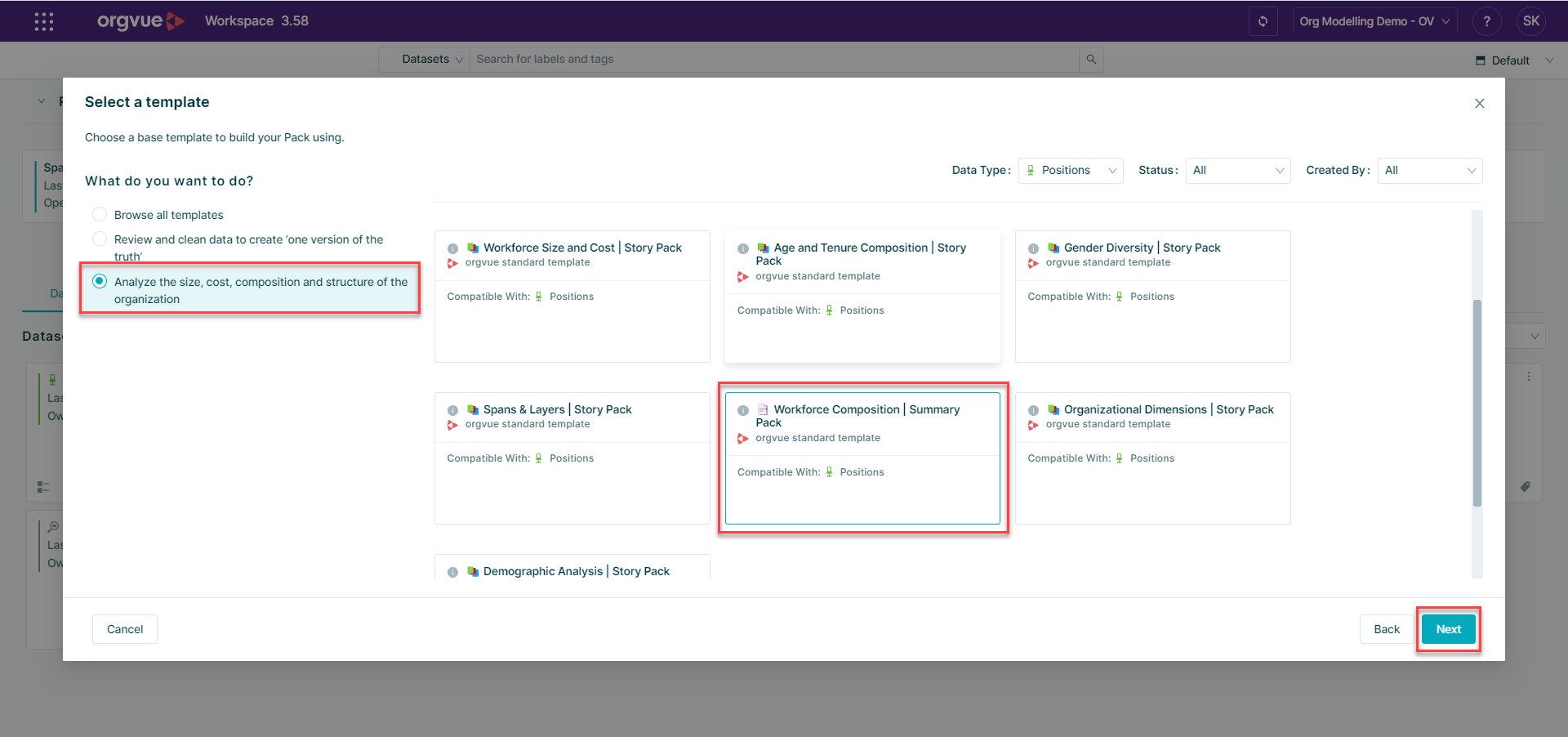Choose Demographic Analysis Story Pack template

click(x=572, y=567)
